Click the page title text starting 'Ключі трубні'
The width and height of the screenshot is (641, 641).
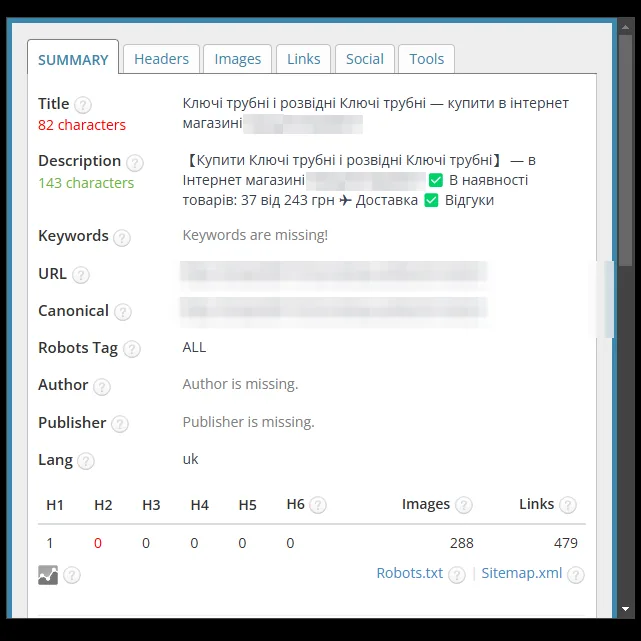click(375, 113)
